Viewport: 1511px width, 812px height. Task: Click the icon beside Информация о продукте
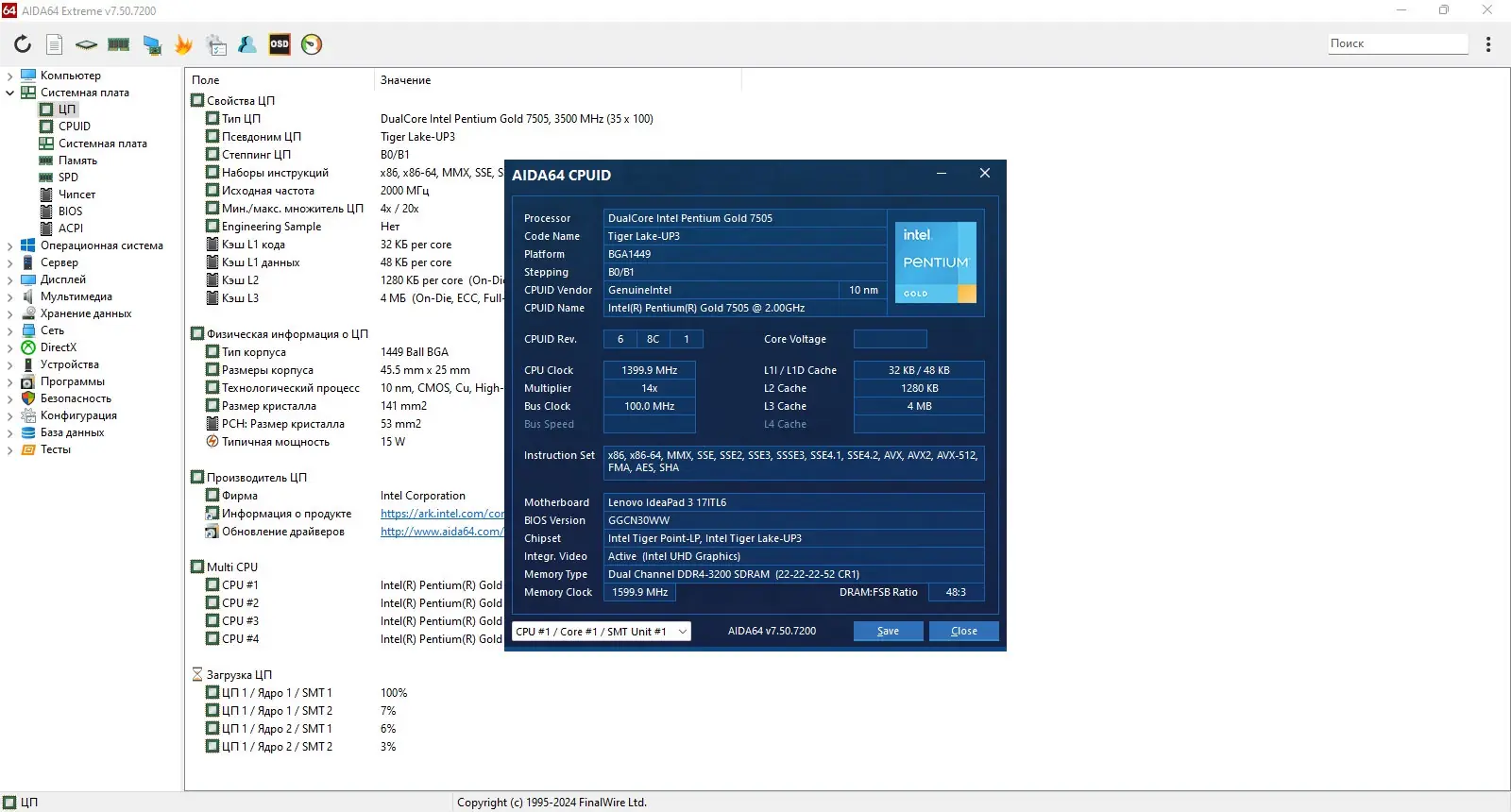point(212,514)
